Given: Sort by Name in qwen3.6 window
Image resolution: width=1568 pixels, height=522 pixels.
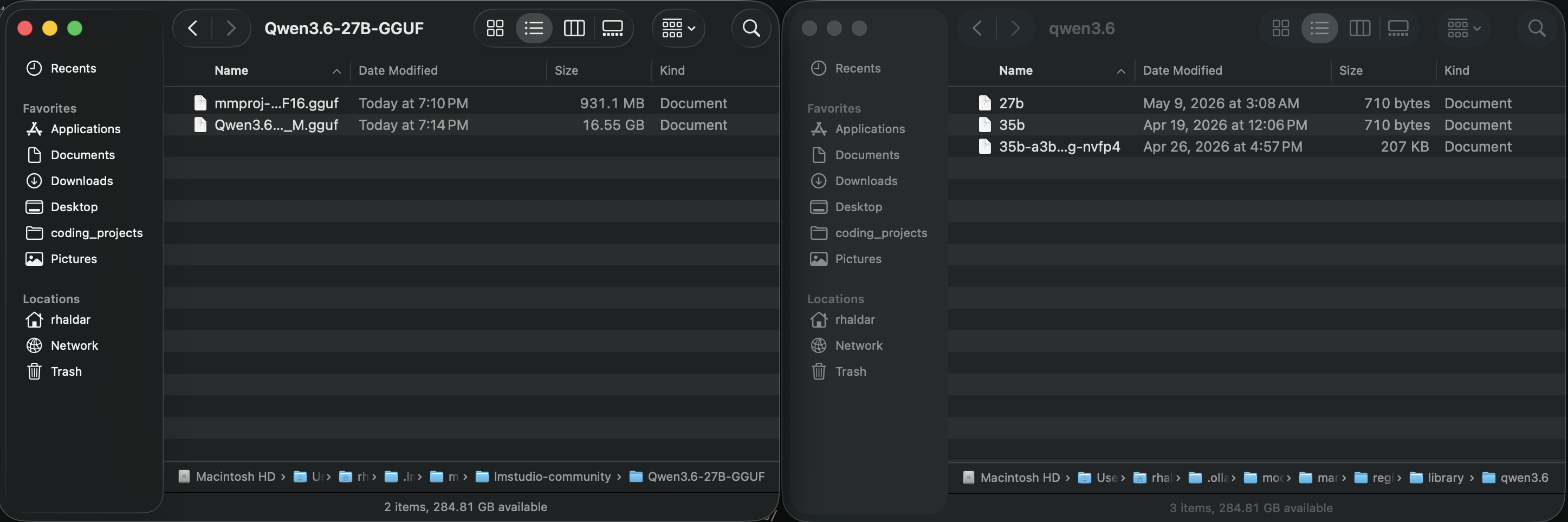Looking at the screenshot, I should [1015, 70].
